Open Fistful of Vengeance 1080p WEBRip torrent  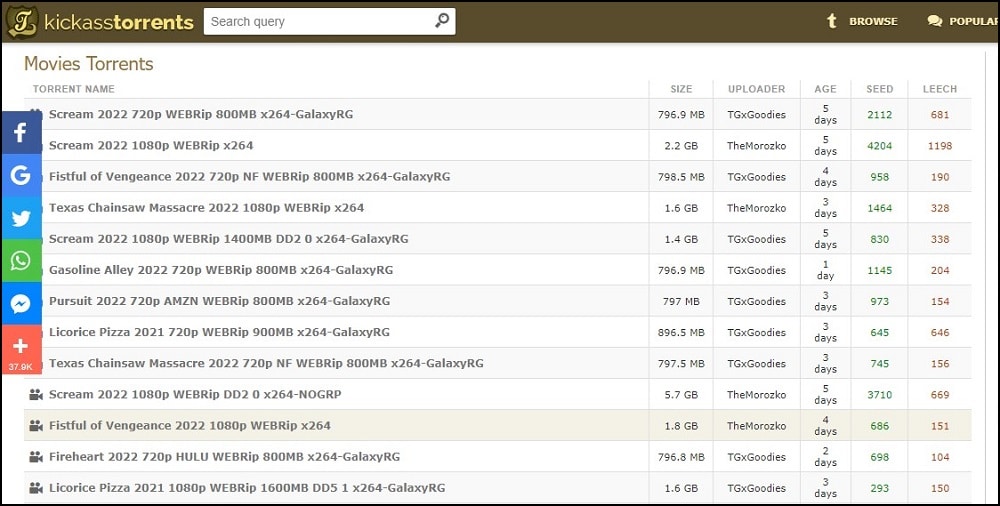189,426
